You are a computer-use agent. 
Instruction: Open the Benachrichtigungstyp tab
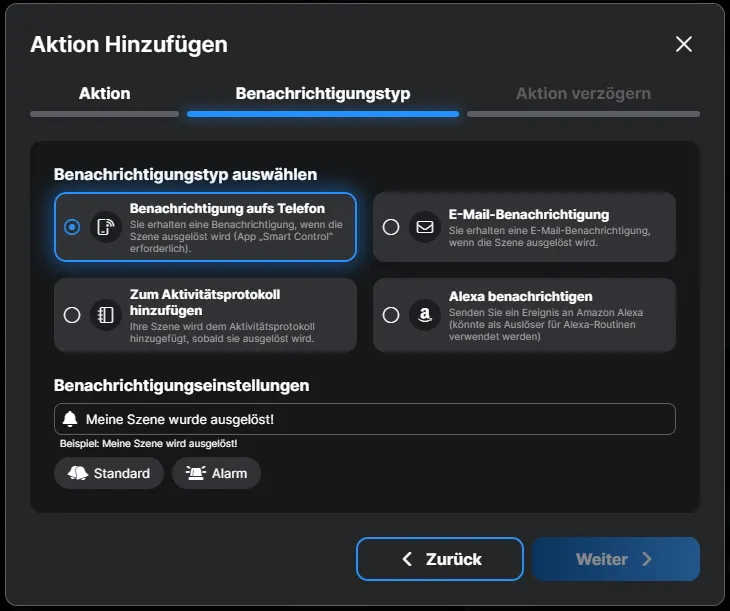[x=322, y=94]
